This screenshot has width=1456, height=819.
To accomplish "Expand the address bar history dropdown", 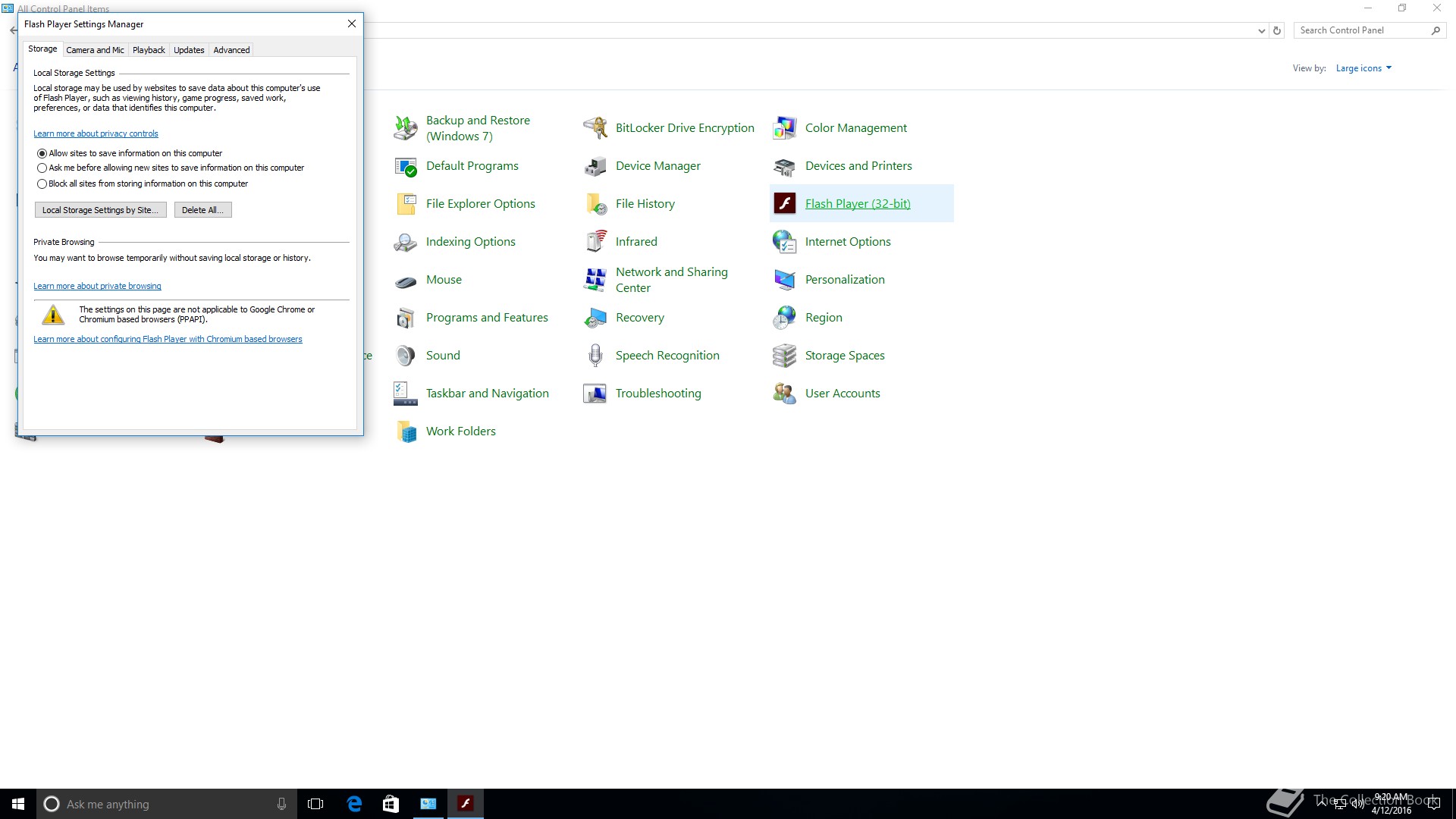I will [1261, 31].
